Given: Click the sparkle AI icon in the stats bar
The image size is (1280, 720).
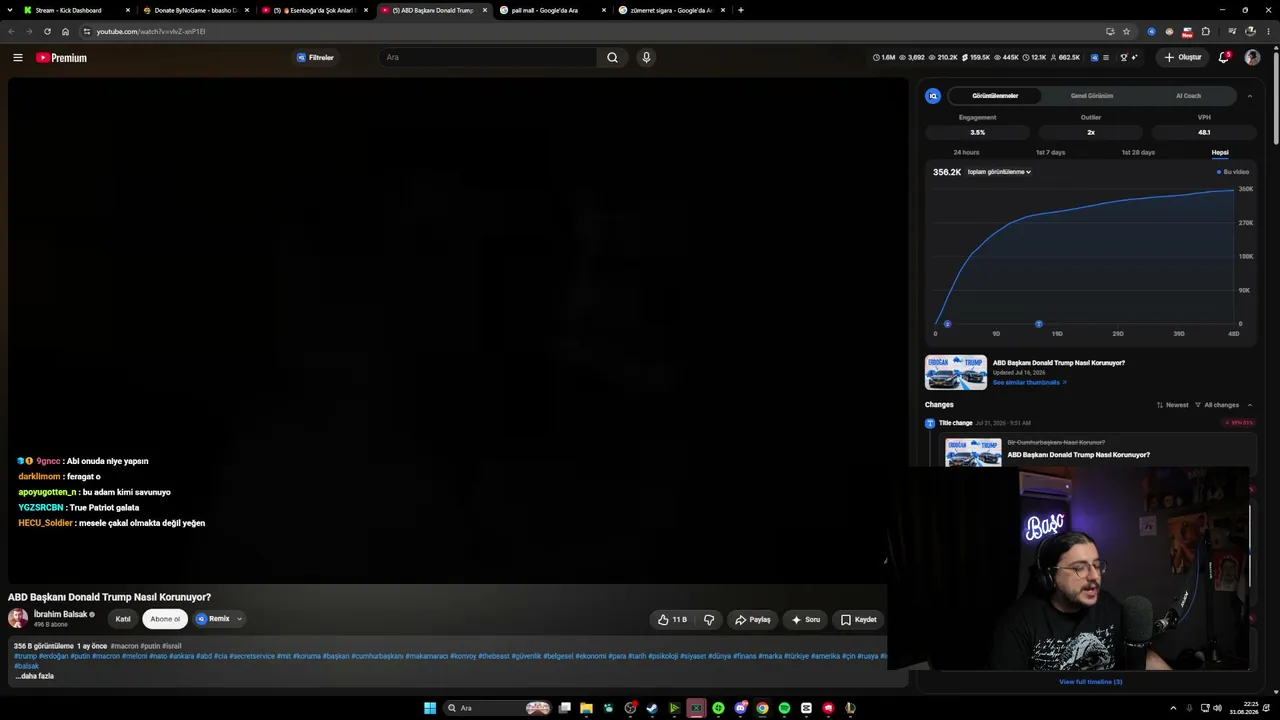Looking at the screenshot, I should pyautogui.click(x=1135, y=58).
